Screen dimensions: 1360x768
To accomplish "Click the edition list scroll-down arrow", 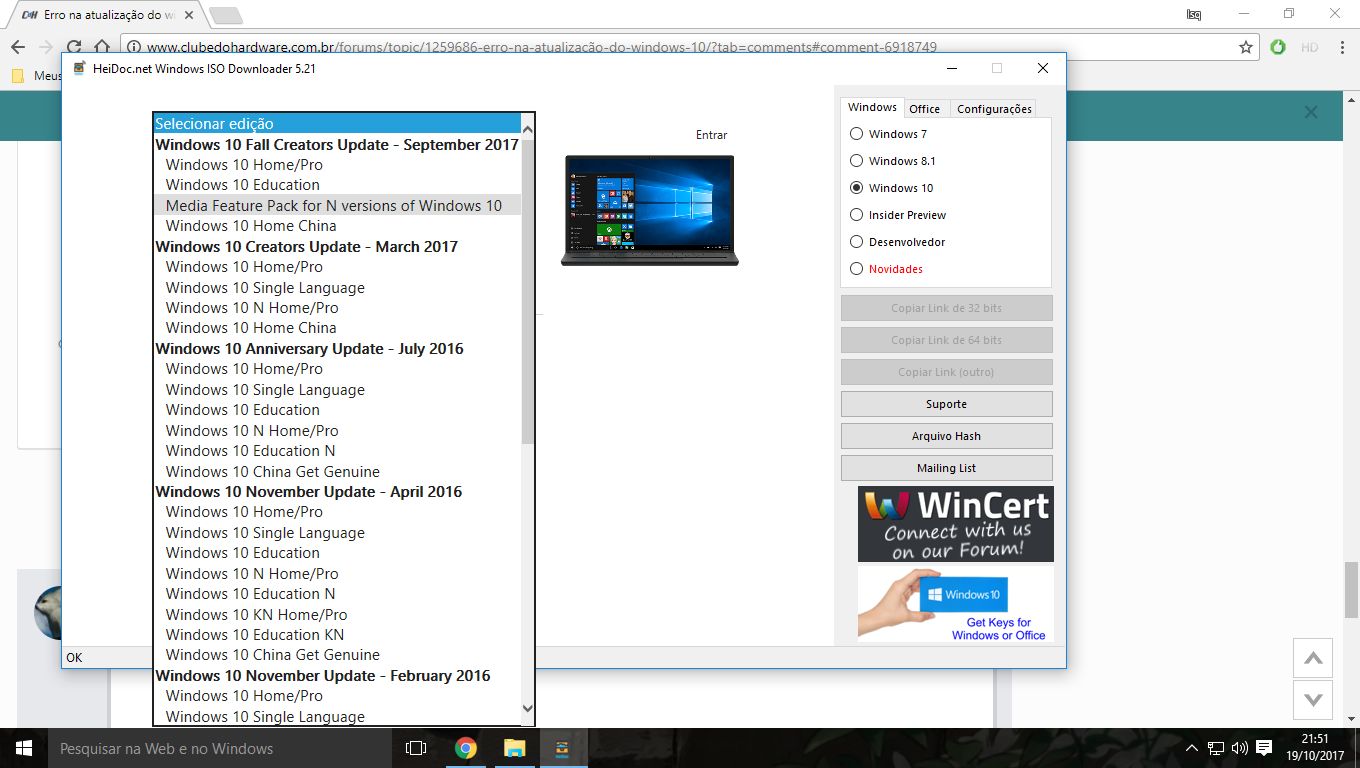I will click(528, 709).
